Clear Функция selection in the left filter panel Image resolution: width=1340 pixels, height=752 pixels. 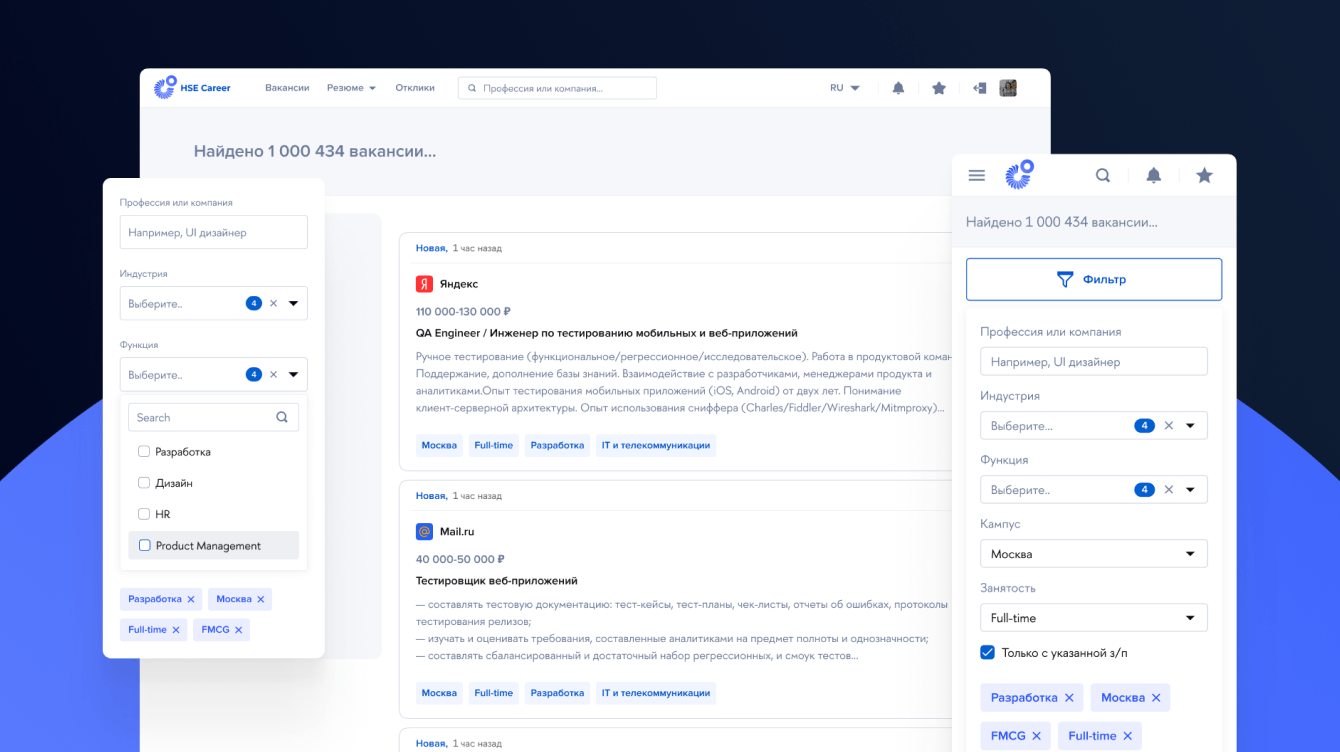(x=273, y=375)
